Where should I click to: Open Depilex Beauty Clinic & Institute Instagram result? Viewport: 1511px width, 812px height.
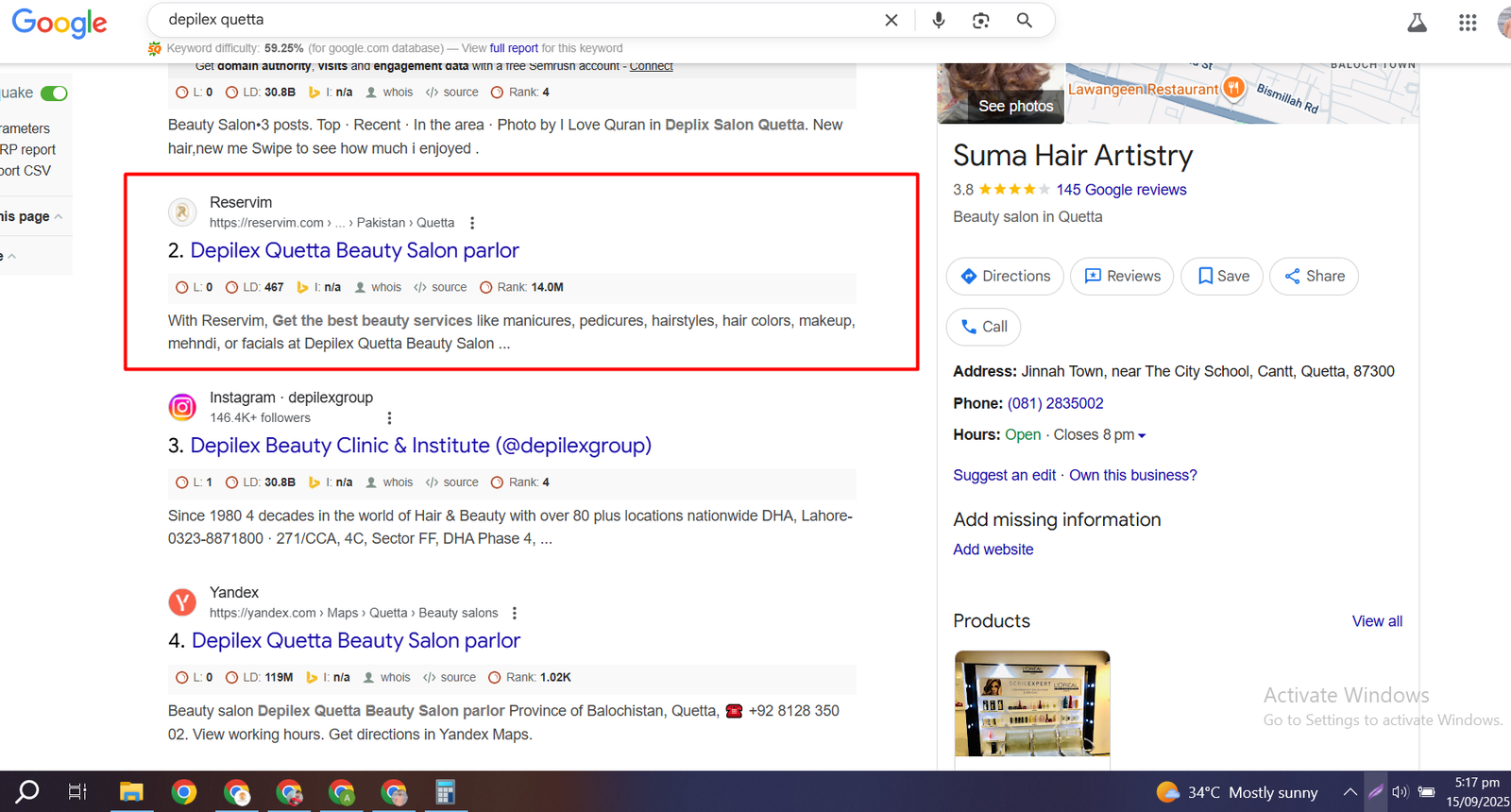[x=420, y=446]
